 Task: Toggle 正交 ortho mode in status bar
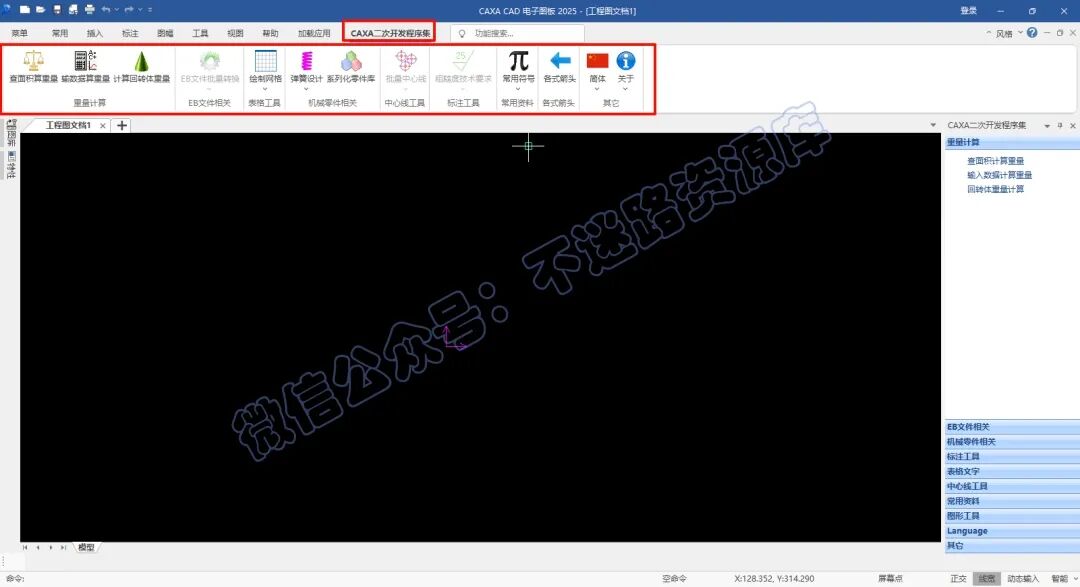click(959, 579)
